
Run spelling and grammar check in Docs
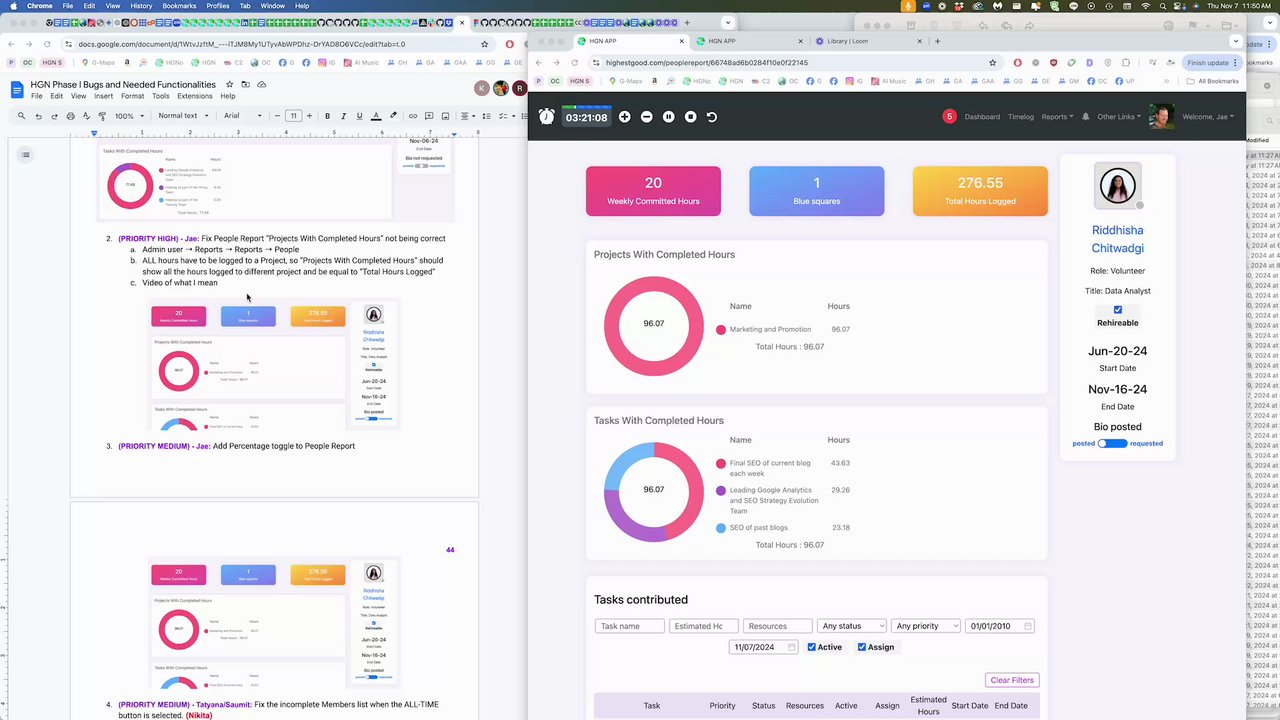tap(86, 116)
